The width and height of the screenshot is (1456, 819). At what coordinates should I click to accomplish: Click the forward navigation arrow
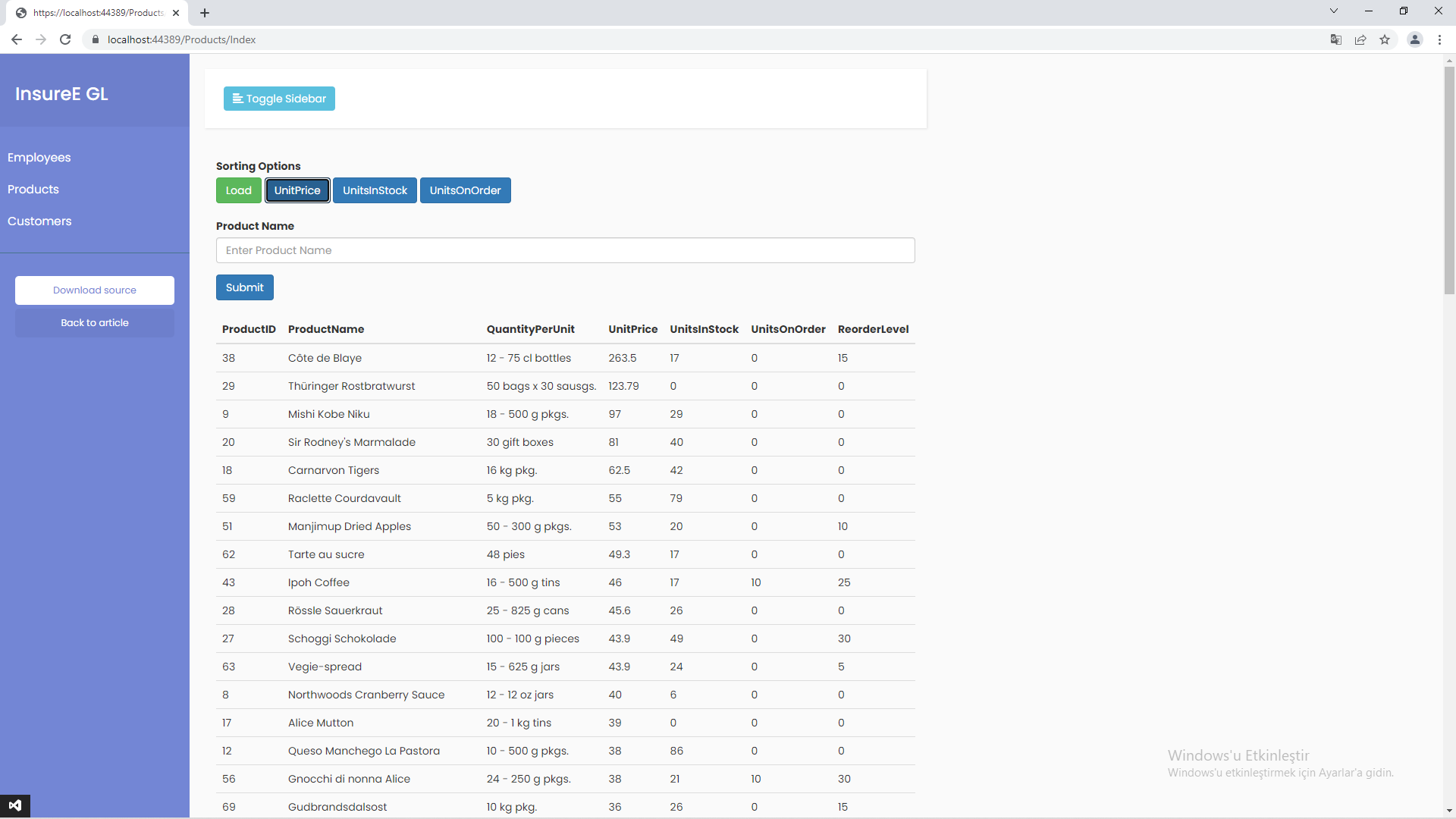coord(40,39)
